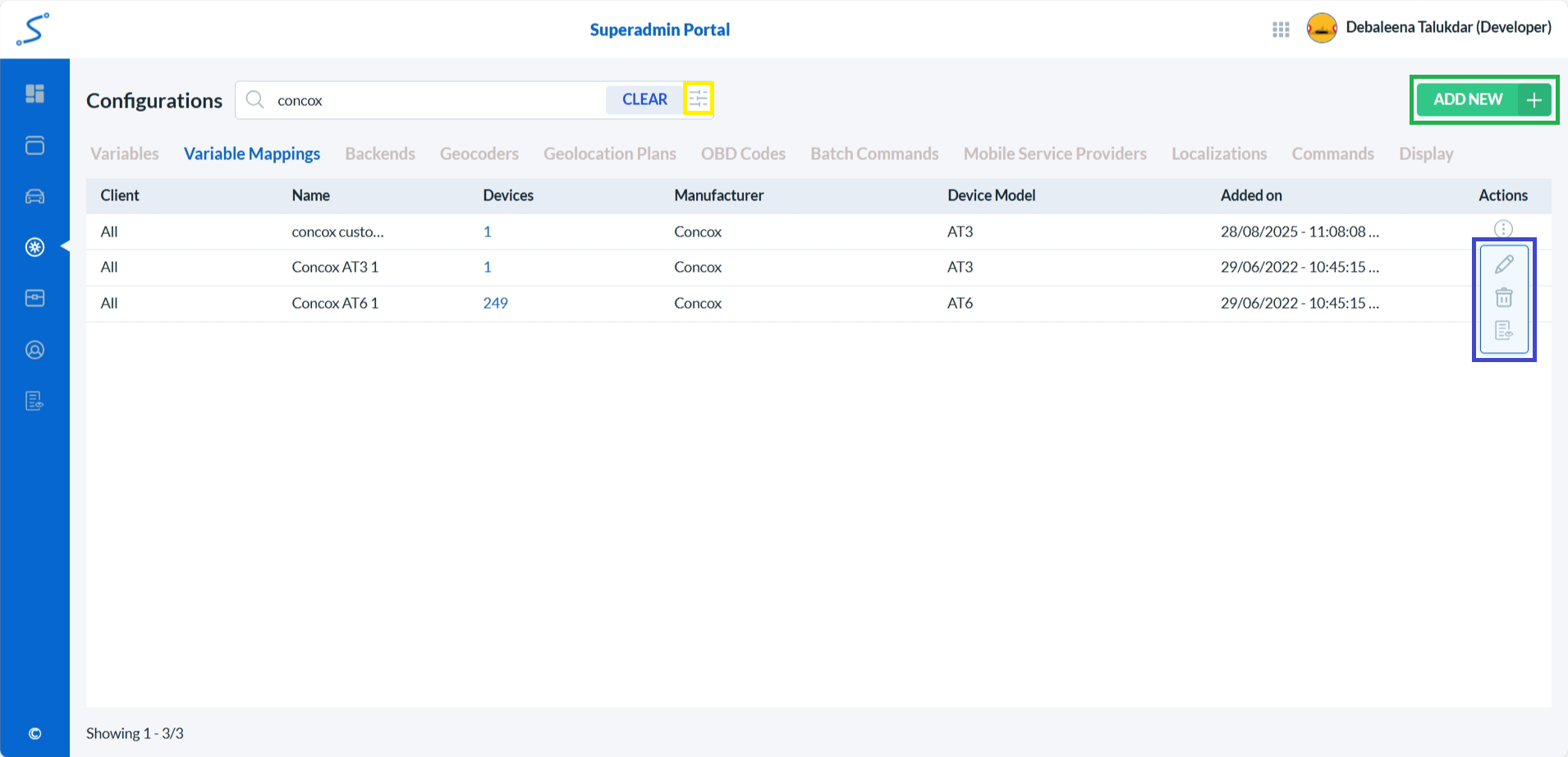Switch to the Backends tab

coord(380,154)
